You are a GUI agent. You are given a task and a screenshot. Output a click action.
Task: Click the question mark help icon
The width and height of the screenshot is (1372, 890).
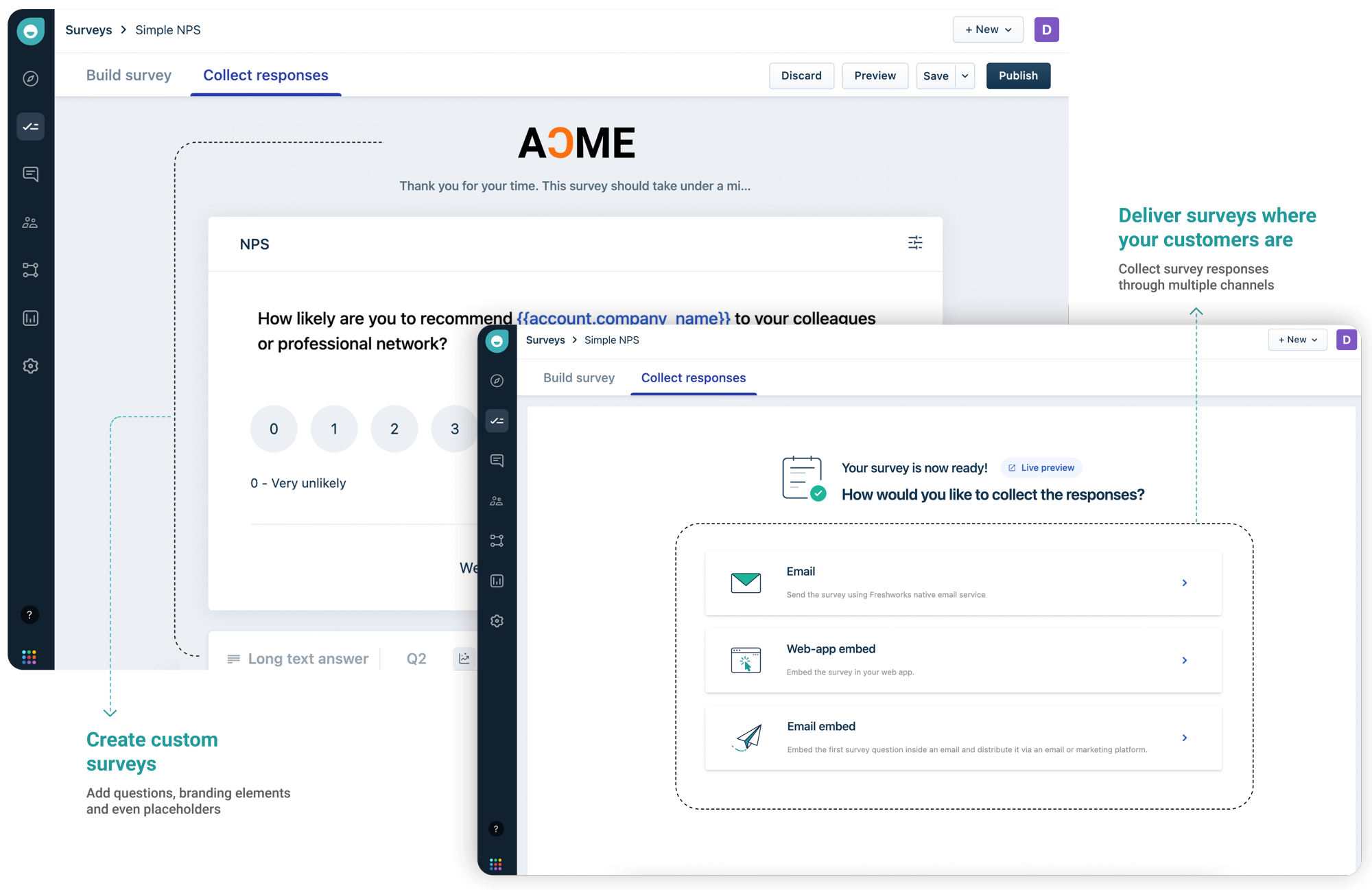(29, 616)
